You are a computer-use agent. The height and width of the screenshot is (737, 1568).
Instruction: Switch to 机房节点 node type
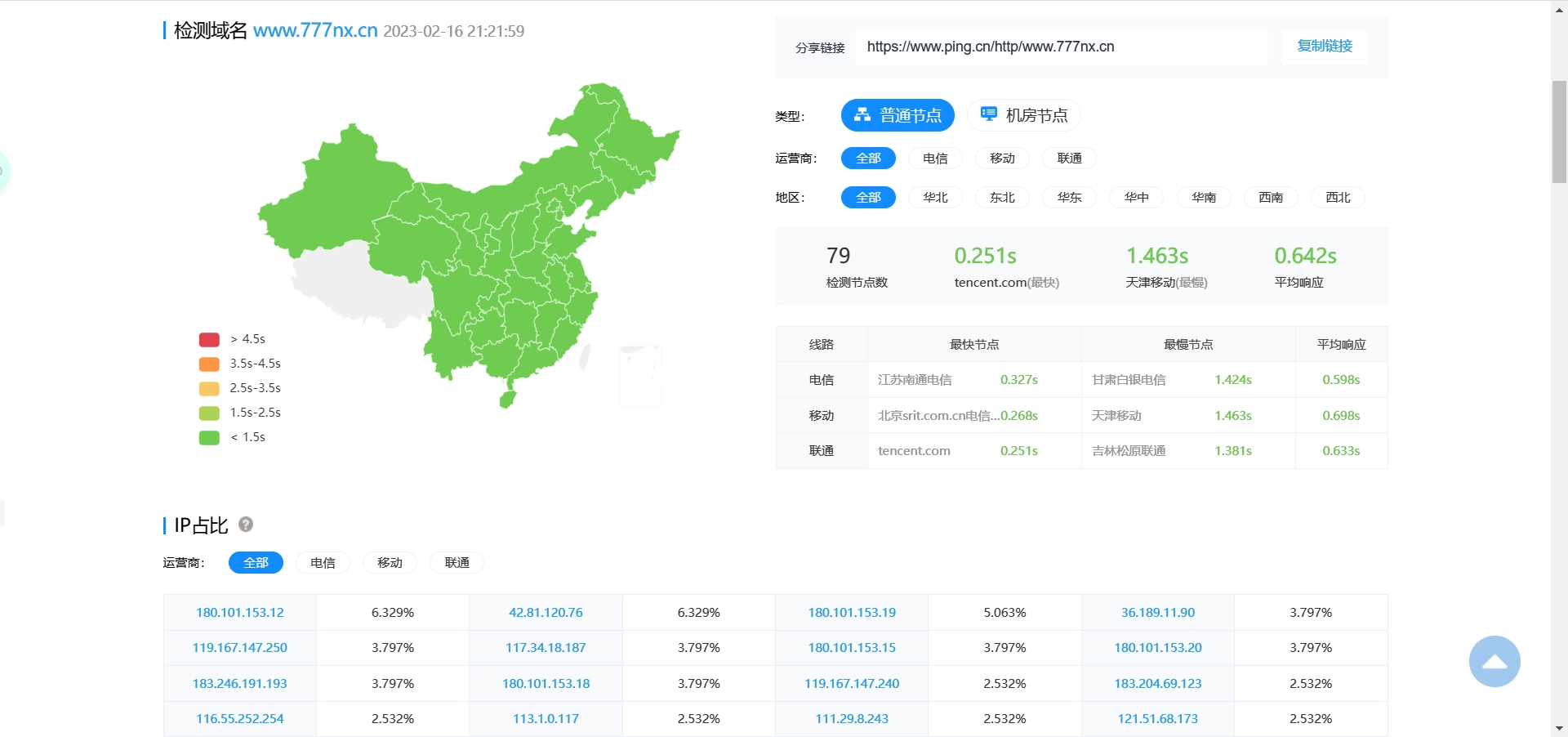point(1024,115)
